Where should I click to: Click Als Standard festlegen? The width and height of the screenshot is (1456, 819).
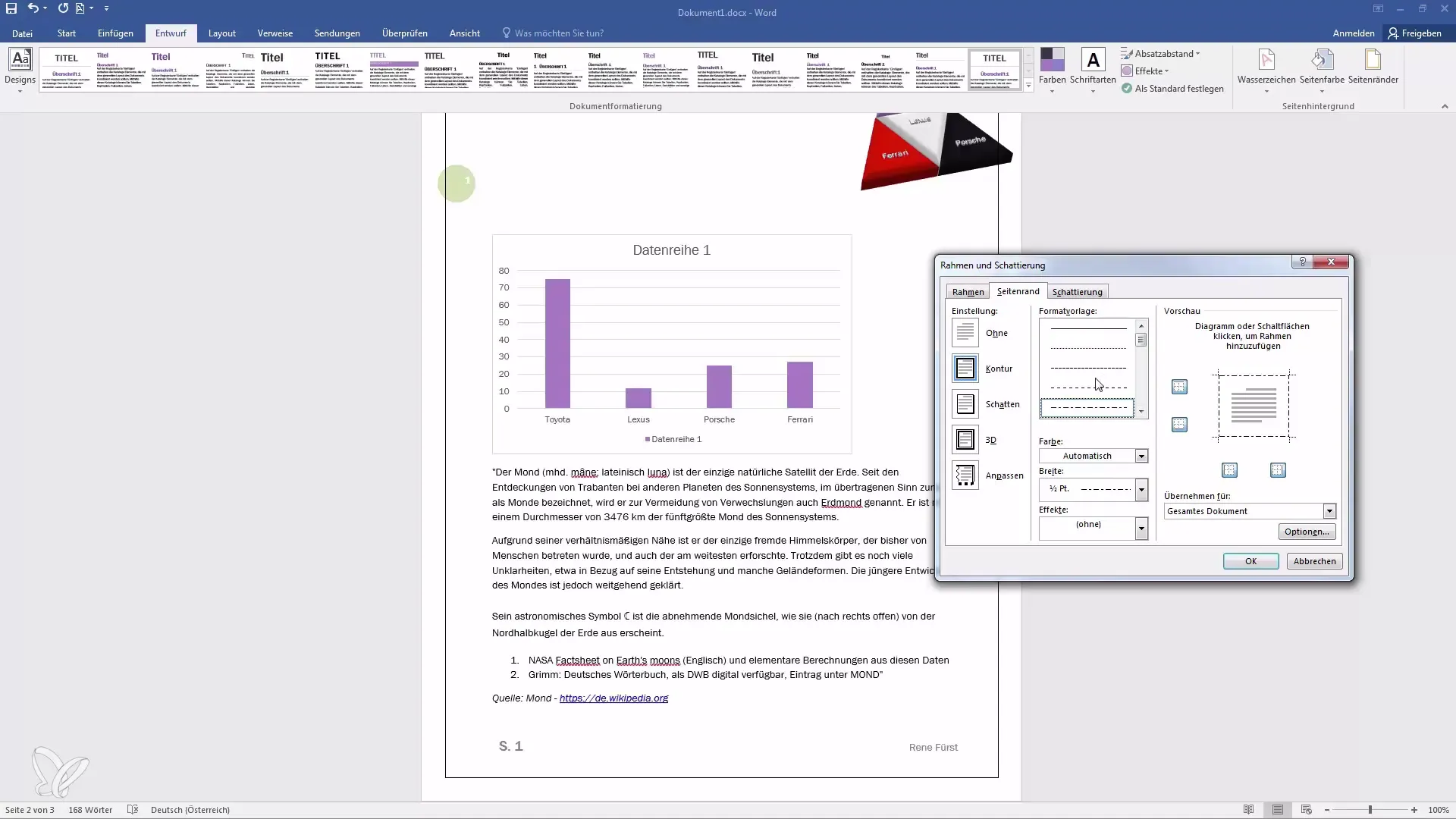tap(1172, 89)
